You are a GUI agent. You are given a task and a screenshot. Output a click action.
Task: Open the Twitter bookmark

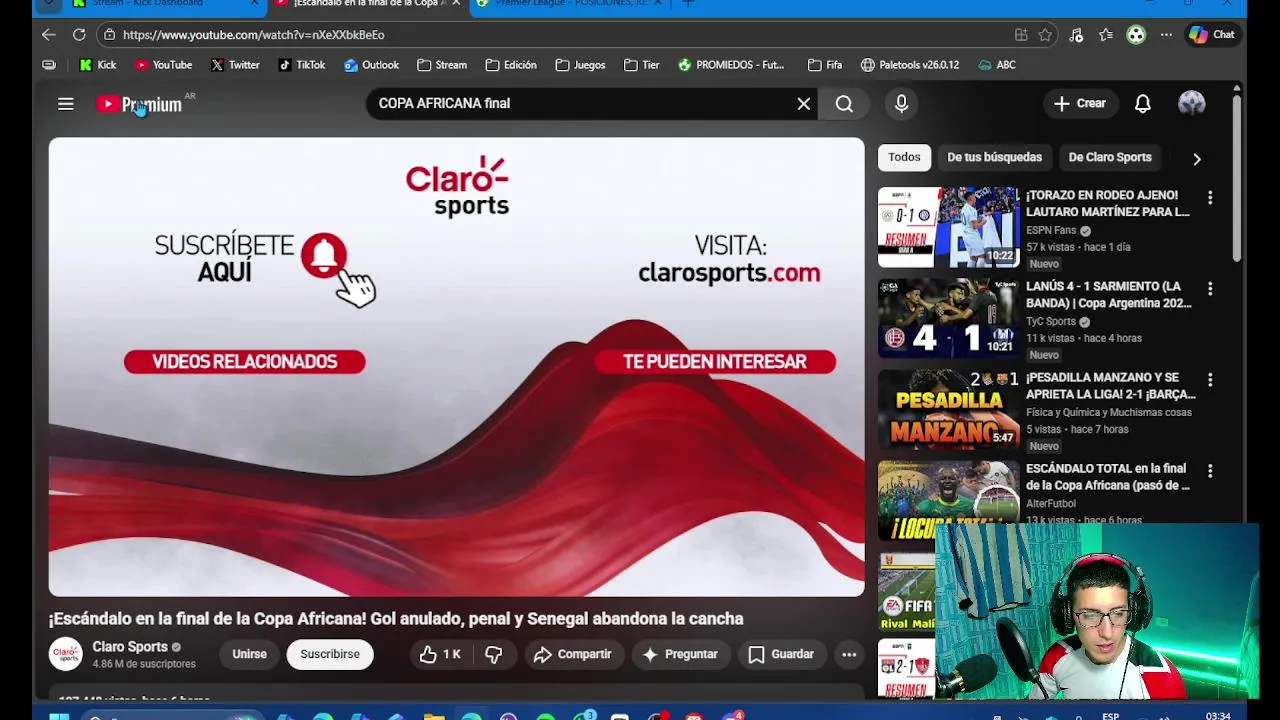click(x=235, y=65)
